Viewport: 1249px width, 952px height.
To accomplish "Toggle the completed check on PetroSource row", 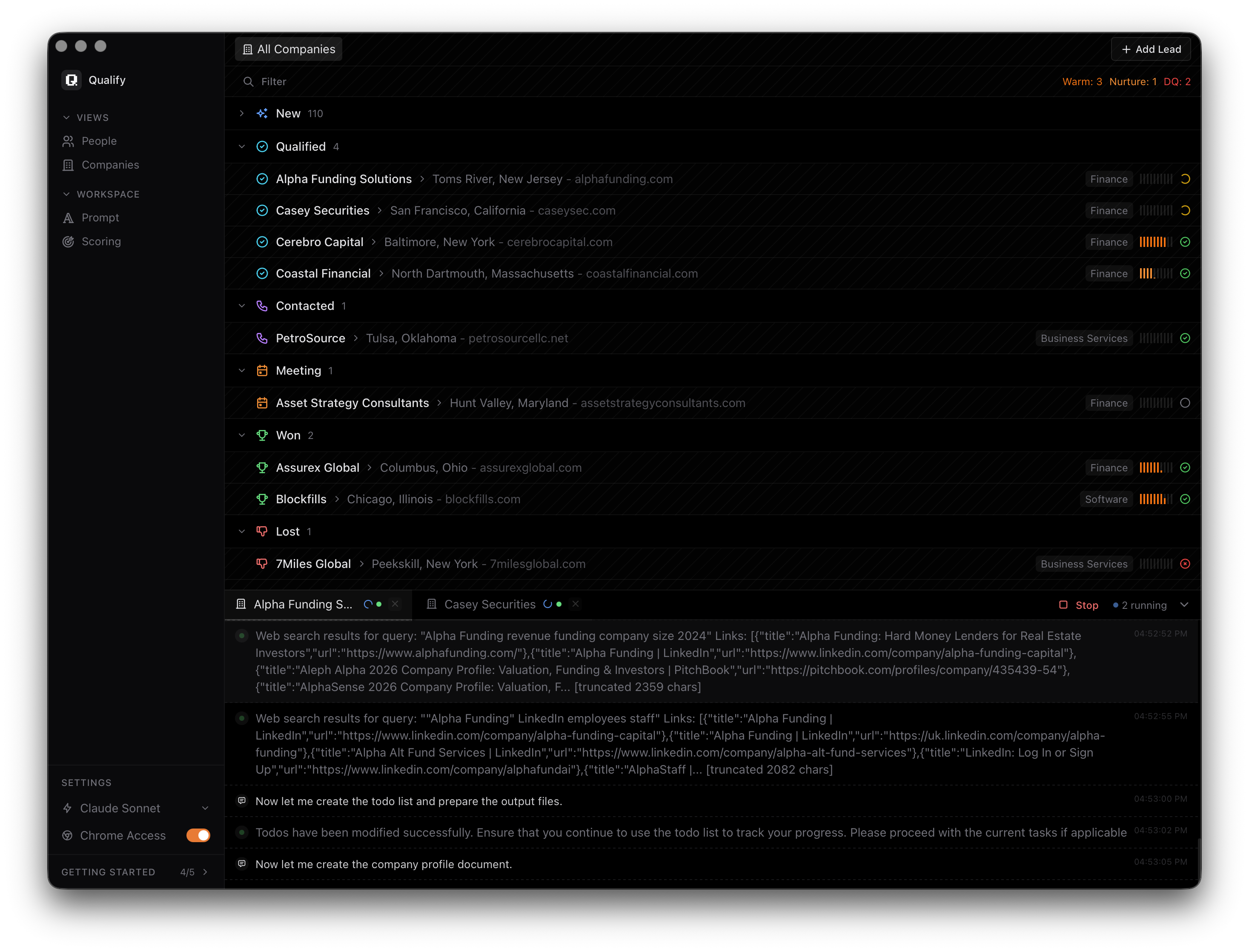I will point(1185,338).
